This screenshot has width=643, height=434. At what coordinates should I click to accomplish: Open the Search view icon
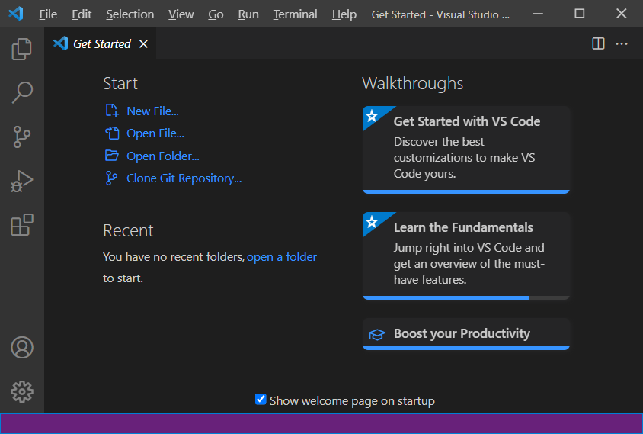tap(22, 93)
